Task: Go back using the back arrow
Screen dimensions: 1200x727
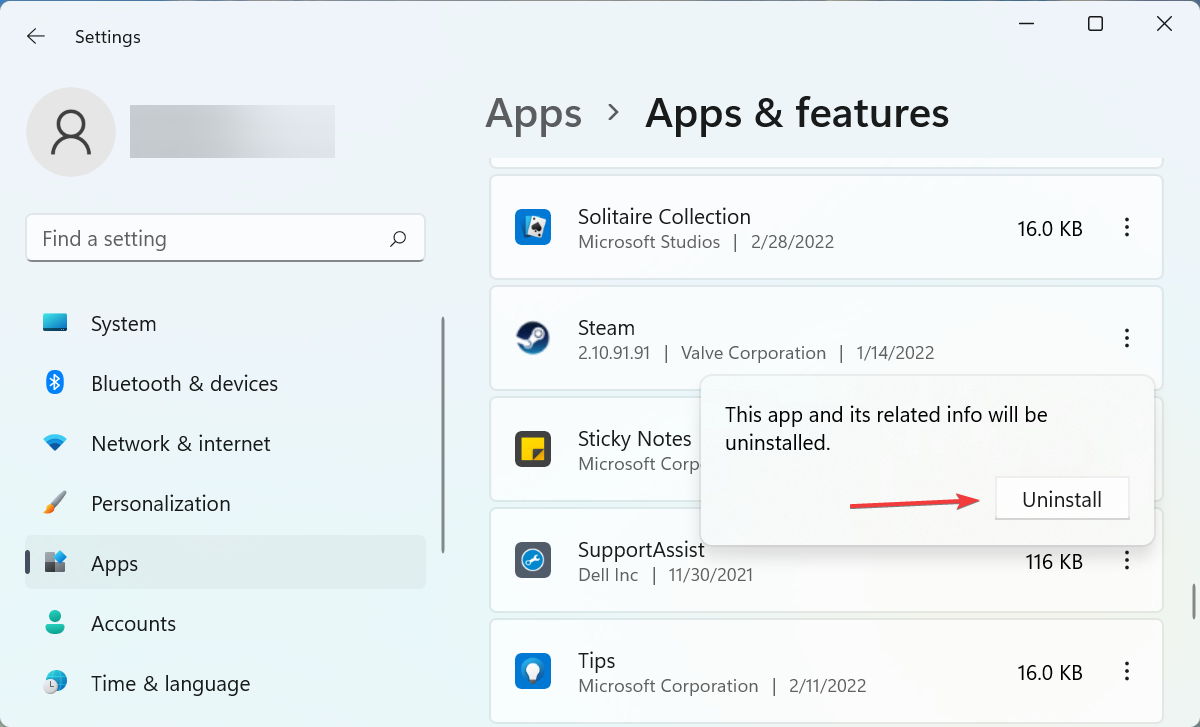Action: pos(36,37)
